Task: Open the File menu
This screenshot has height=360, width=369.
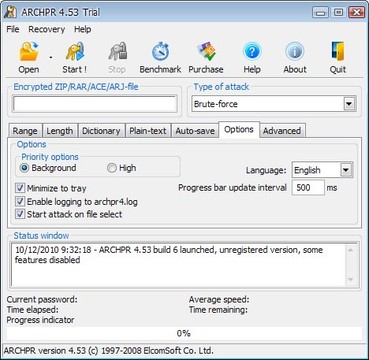Action: click(x=13, y=29)
